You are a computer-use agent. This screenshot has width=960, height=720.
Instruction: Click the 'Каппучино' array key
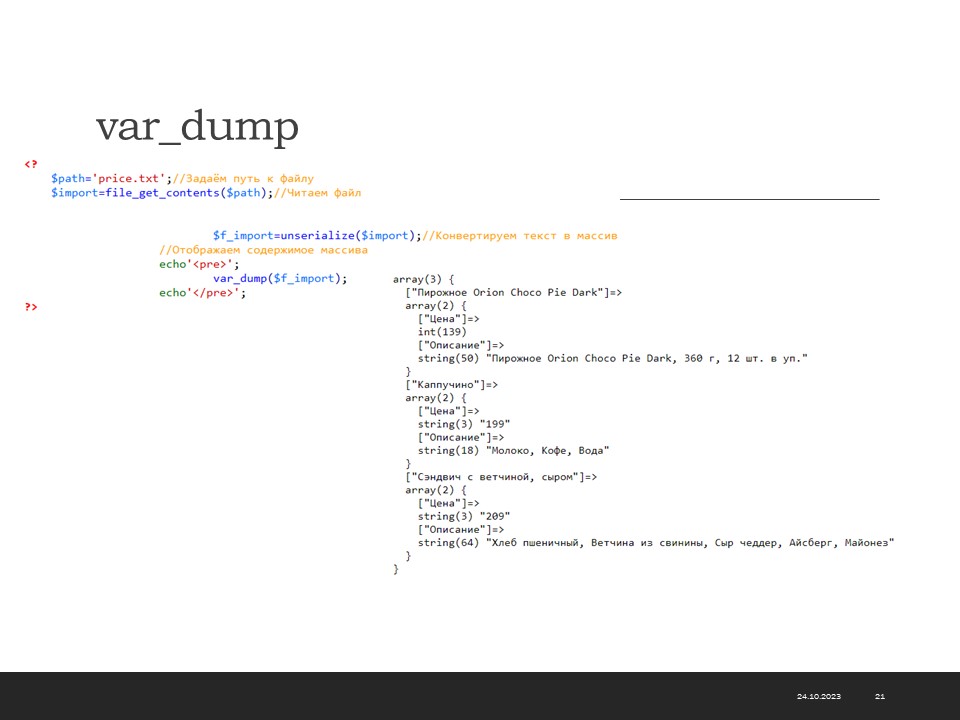[x=451, y=384]
